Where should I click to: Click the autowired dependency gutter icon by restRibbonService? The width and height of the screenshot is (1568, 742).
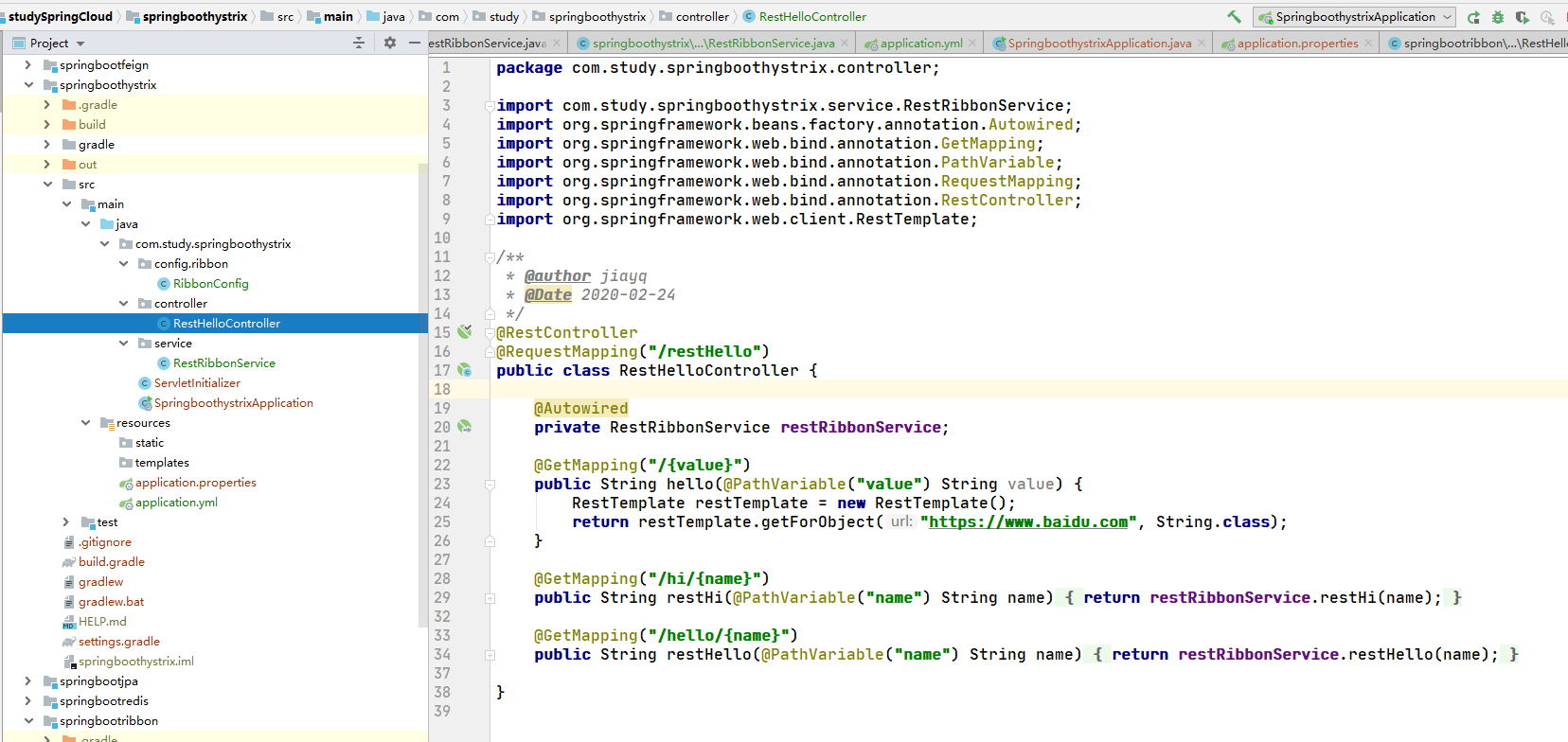[464, 427]
